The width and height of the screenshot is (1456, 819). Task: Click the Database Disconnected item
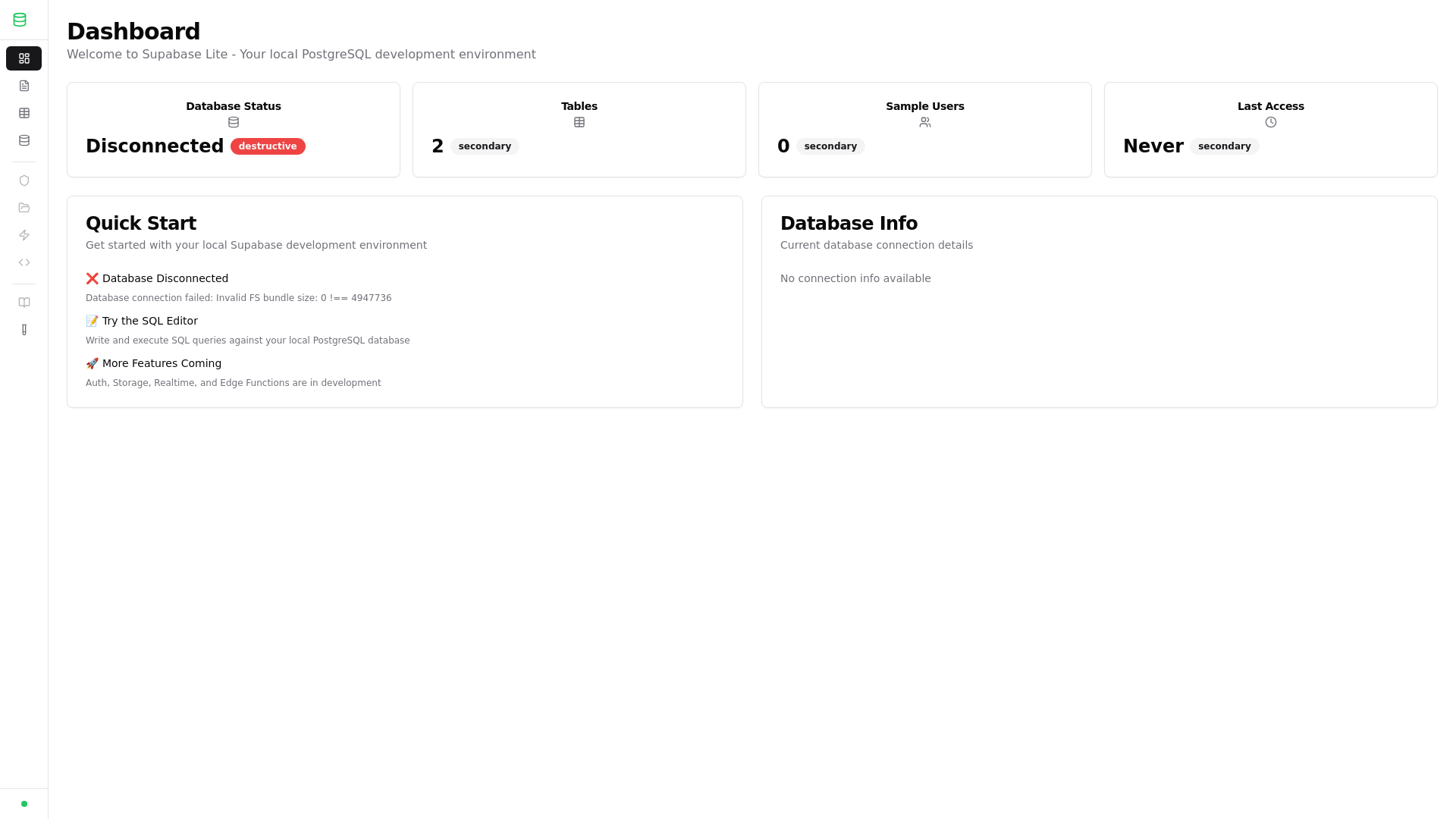(157, 278)
